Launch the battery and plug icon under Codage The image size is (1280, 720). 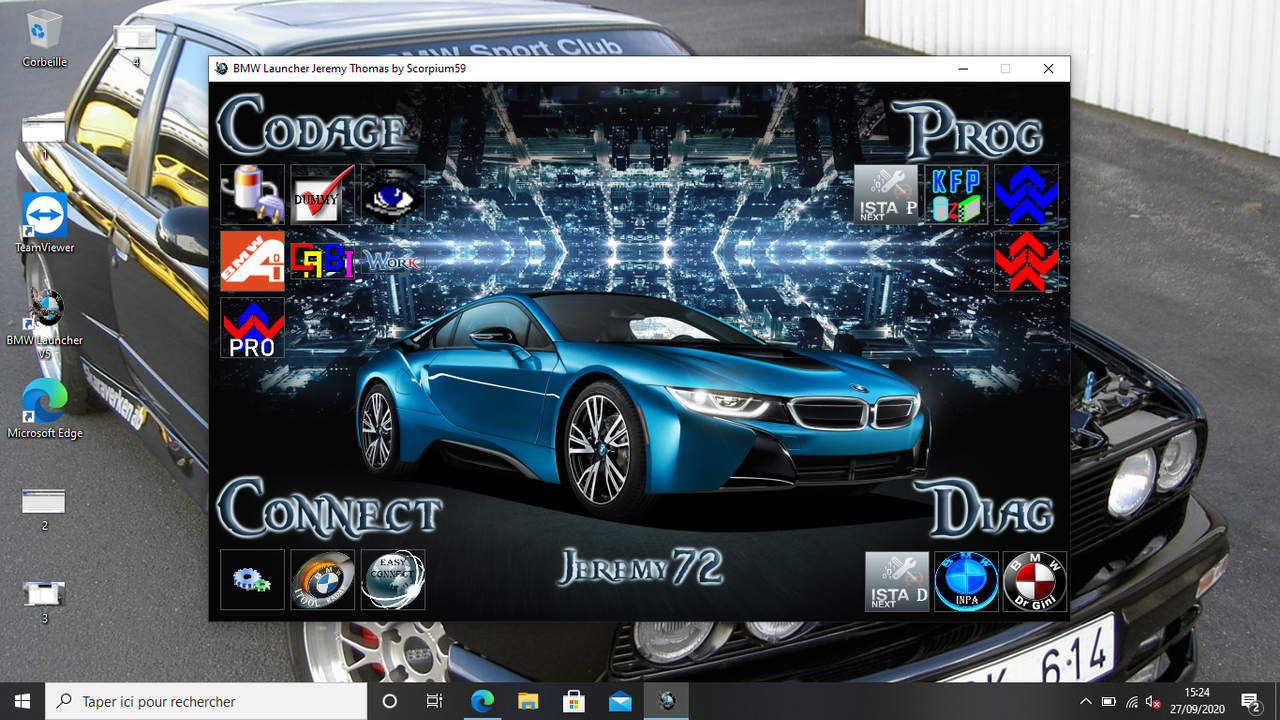(252, 194)
